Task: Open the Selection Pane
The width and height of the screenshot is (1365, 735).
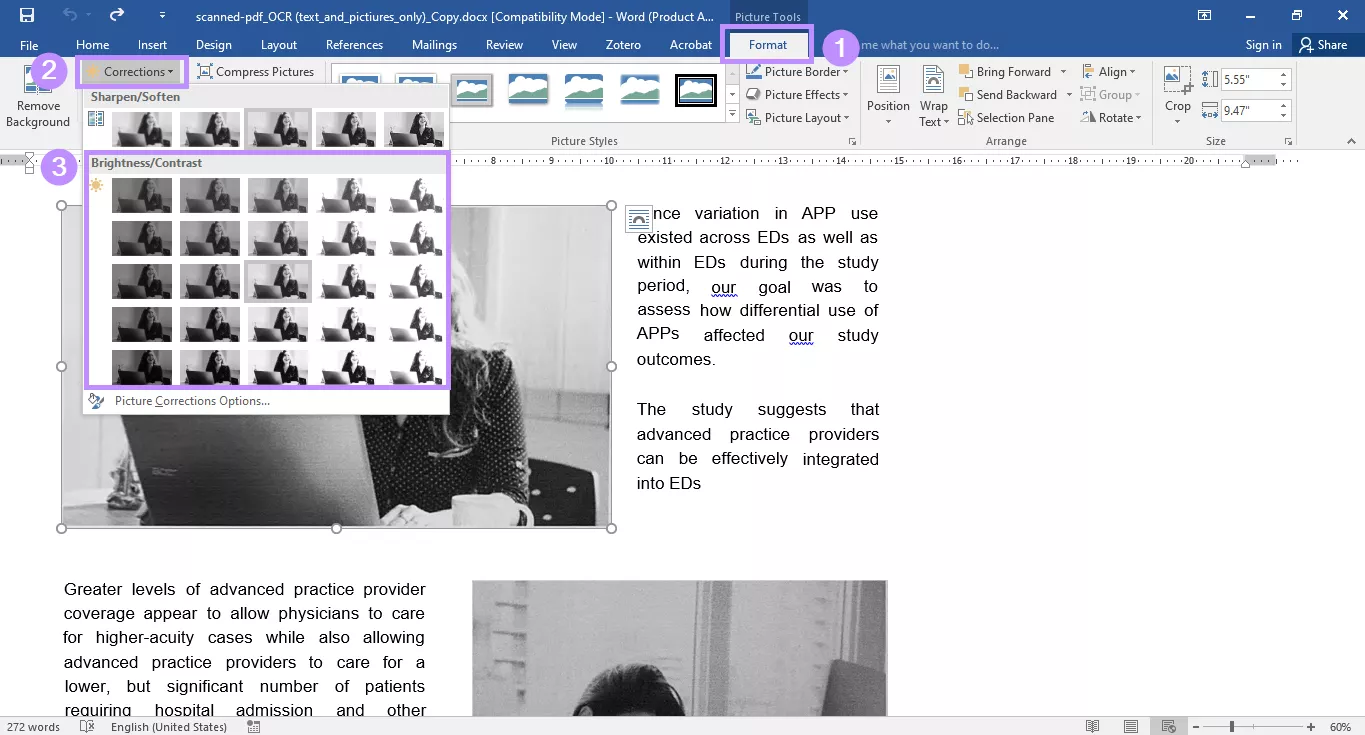Action: [x=1007, y=117]
